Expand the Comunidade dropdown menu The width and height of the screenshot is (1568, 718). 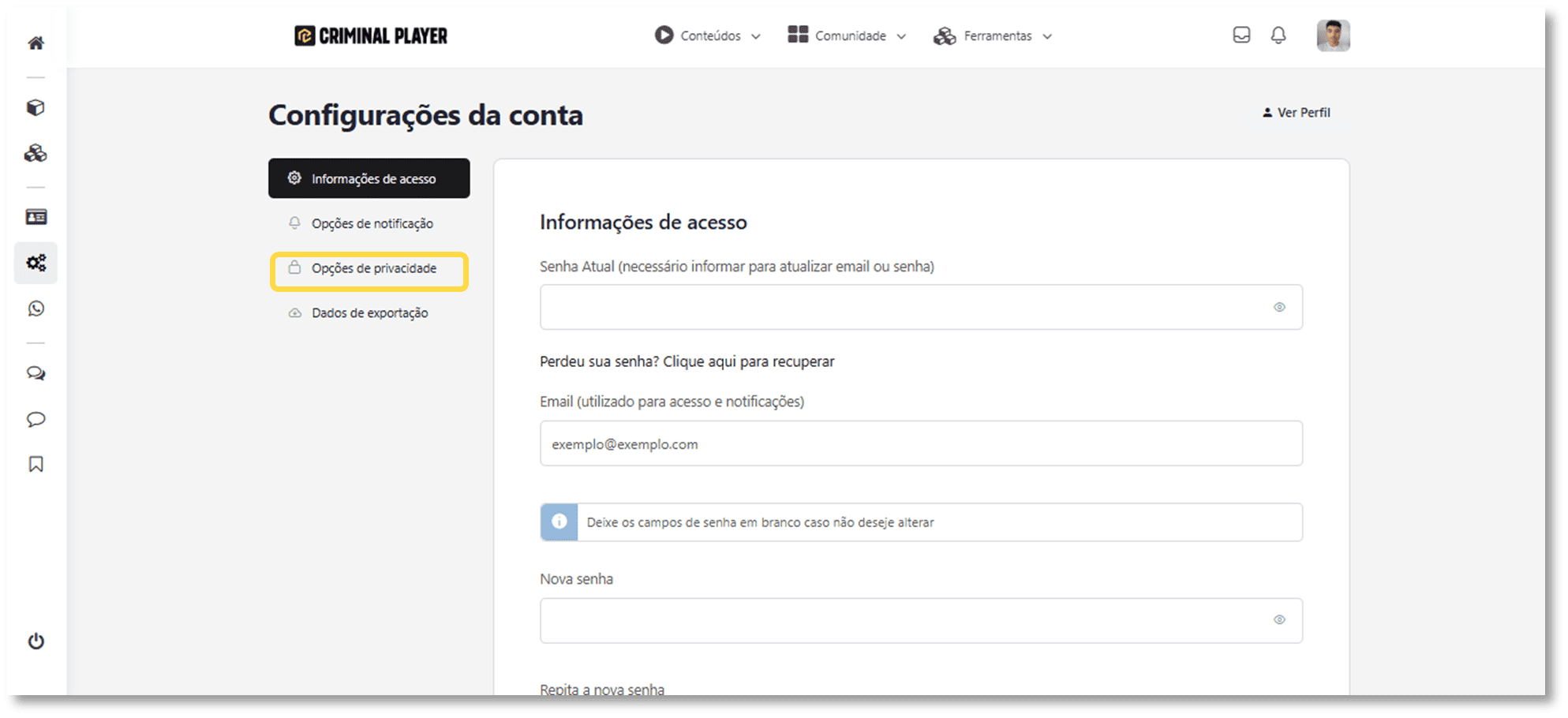[848, 36]
